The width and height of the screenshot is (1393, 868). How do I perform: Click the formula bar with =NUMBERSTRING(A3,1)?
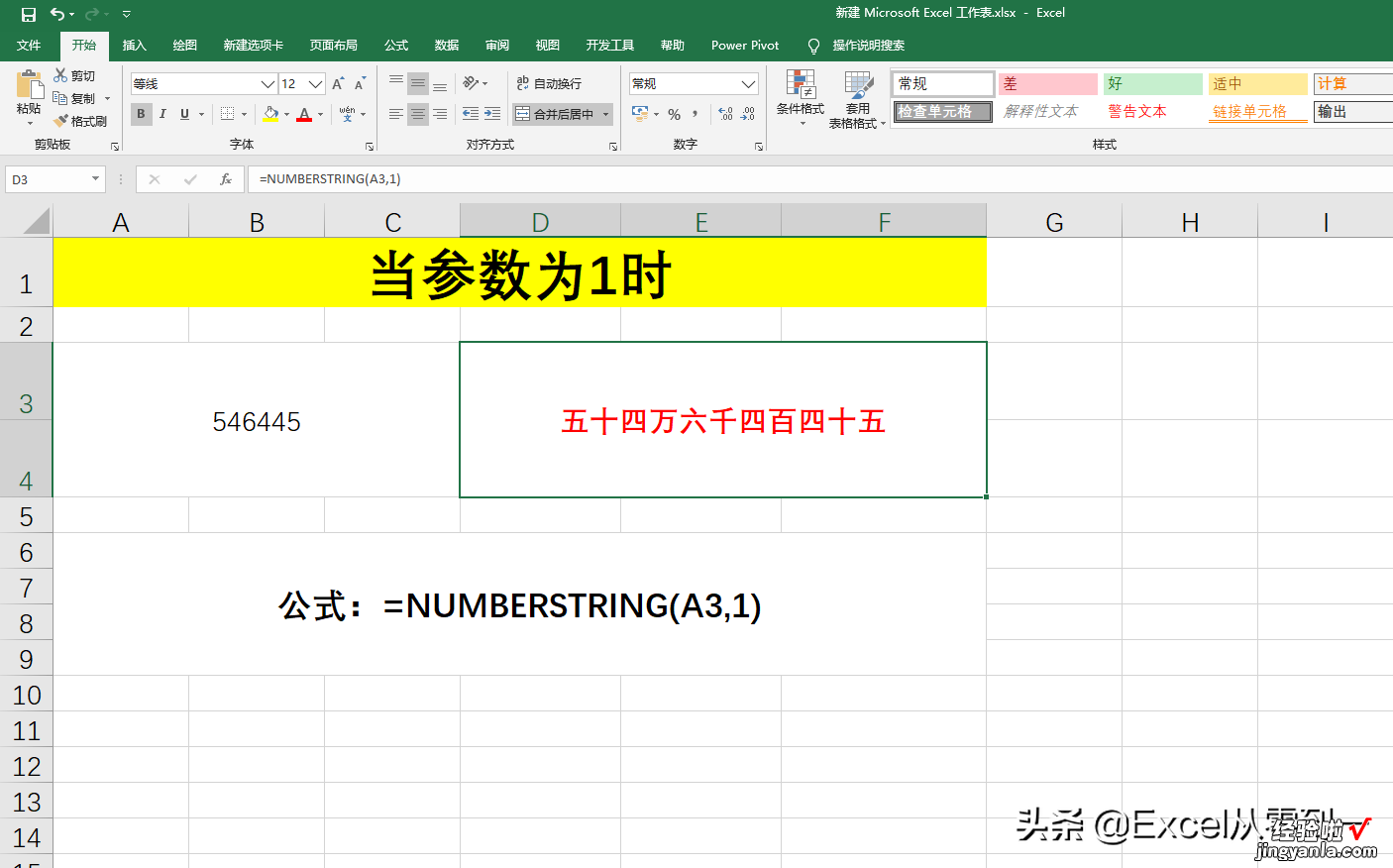point(822,179)
